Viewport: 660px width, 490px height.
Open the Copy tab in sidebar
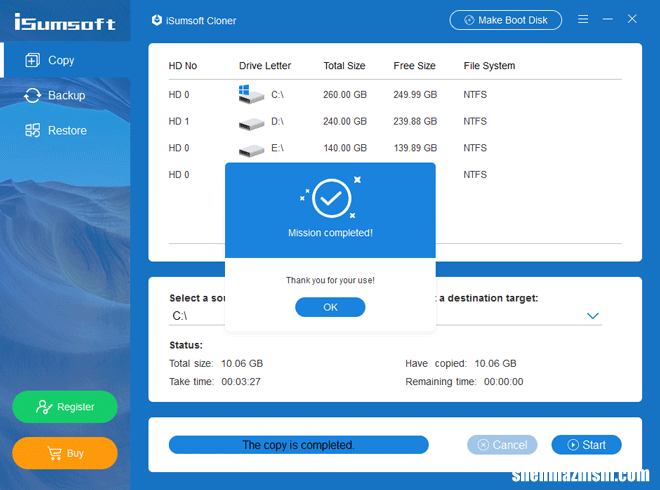[60, 60]
